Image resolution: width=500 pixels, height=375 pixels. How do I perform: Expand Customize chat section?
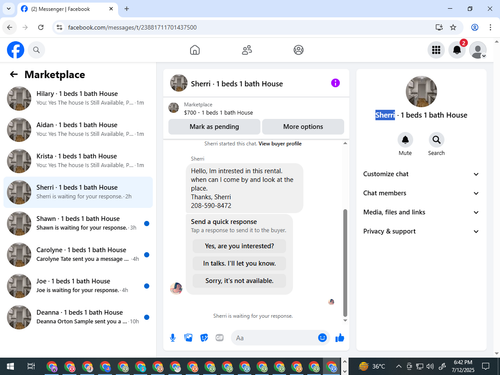coord(421,174)
